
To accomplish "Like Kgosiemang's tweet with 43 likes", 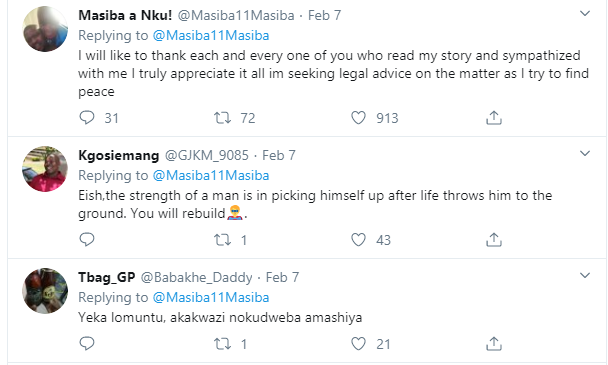I will pos(358,239).
